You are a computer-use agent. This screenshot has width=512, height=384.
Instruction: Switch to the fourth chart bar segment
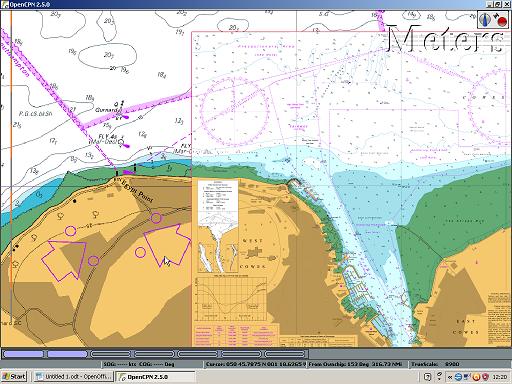coord(154,354)
